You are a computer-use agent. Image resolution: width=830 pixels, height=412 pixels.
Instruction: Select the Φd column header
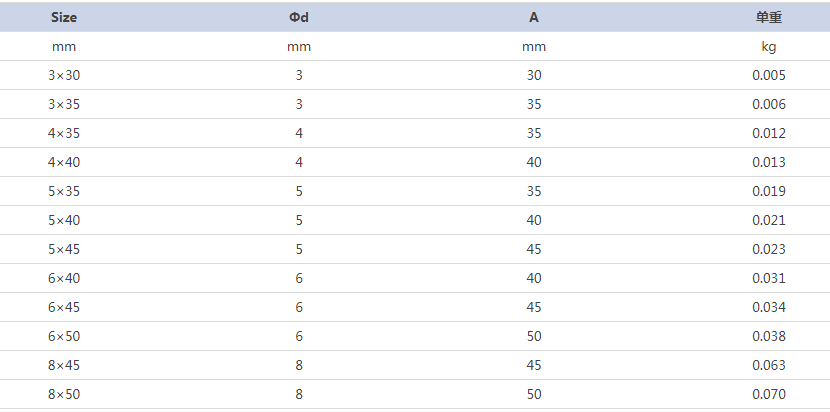tap(299, 17)
